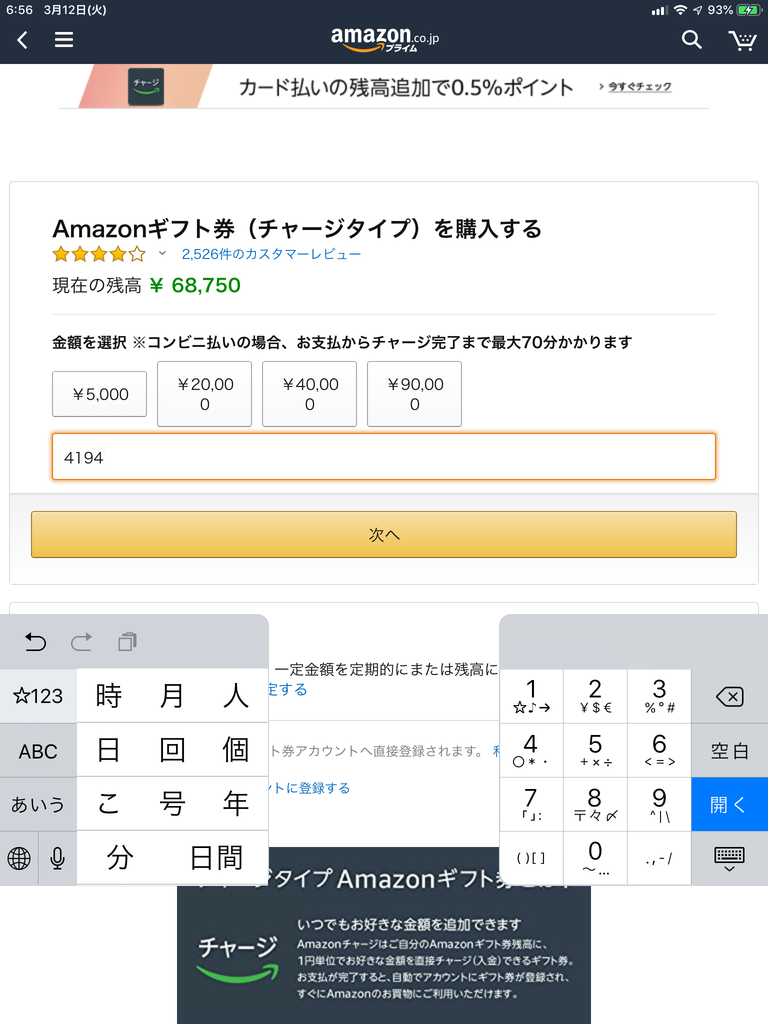Open the shopping cart
The height and width of the screenshot is (1024, 768).
(743, 40)
